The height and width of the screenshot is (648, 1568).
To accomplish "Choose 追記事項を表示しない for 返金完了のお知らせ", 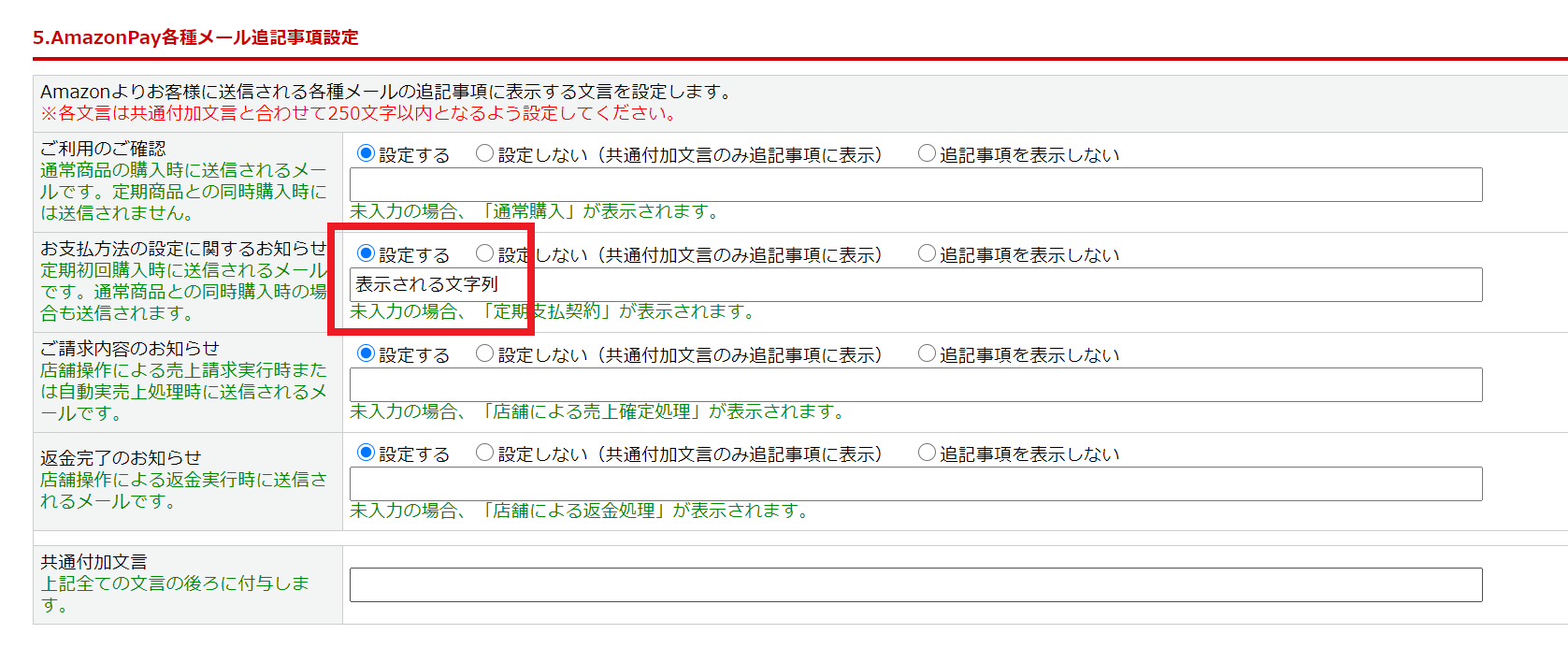I will coord(927,453).
